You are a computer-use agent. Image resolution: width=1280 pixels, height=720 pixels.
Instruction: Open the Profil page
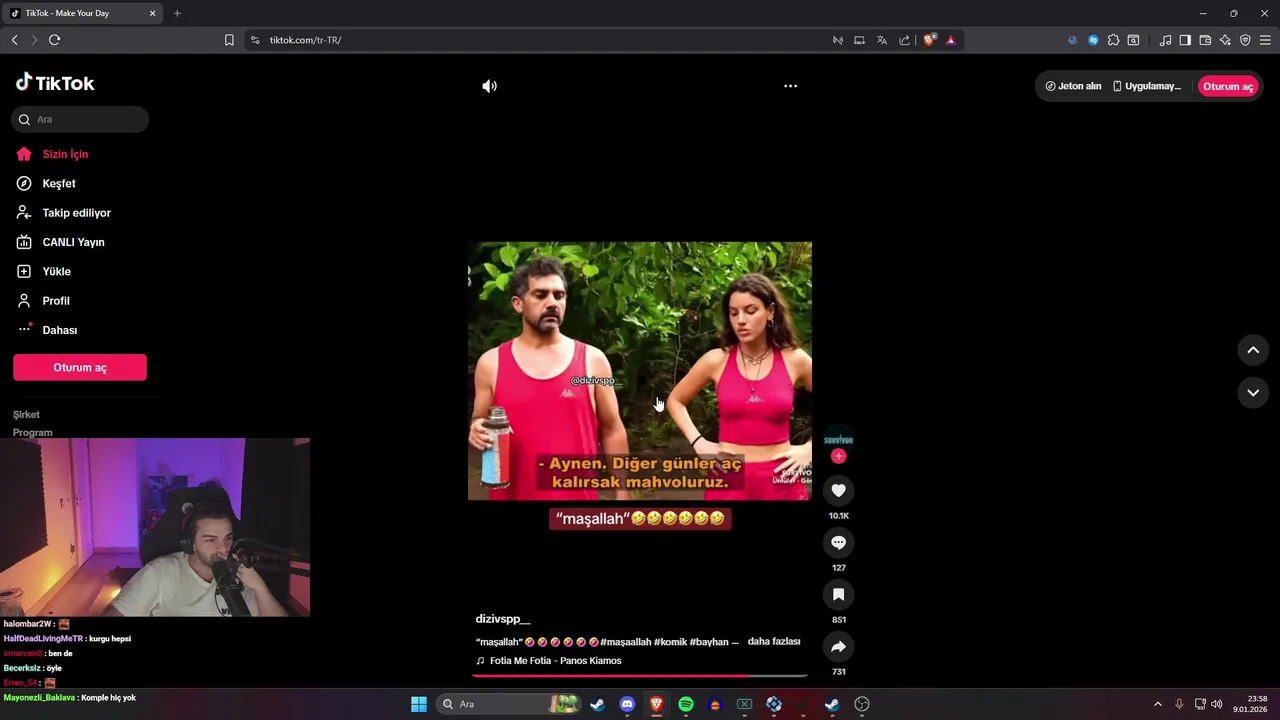[56, 301]
